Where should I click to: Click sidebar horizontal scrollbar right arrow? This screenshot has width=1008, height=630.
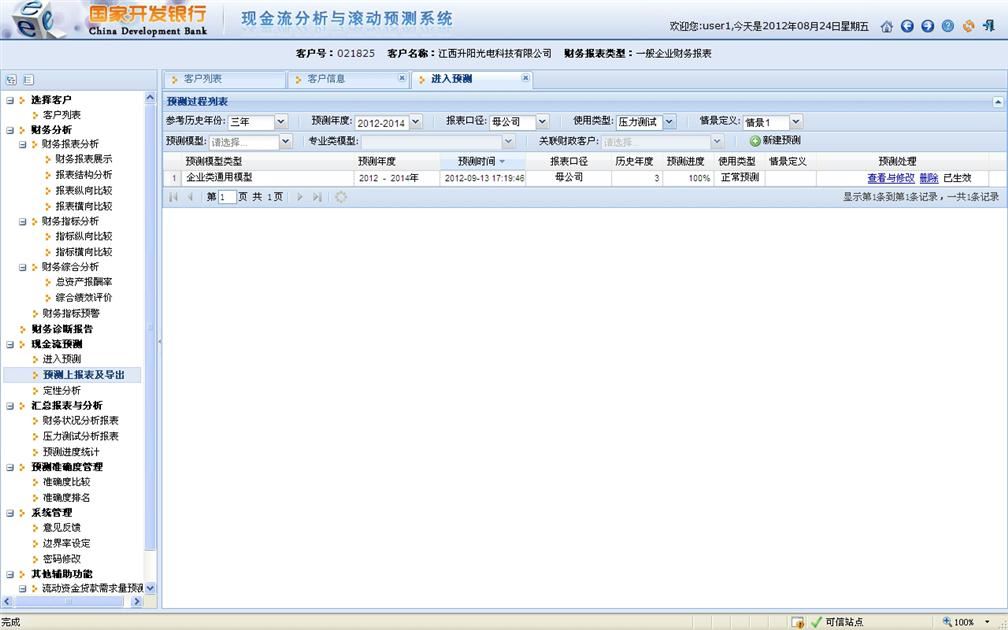click(136, 602)
